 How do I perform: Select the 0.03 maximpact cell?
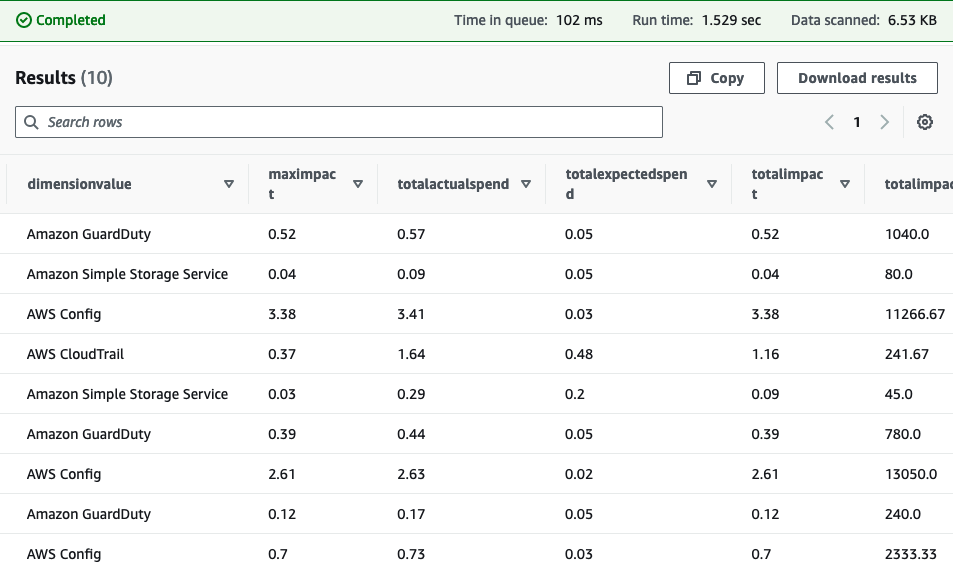(x=282, y=394)
